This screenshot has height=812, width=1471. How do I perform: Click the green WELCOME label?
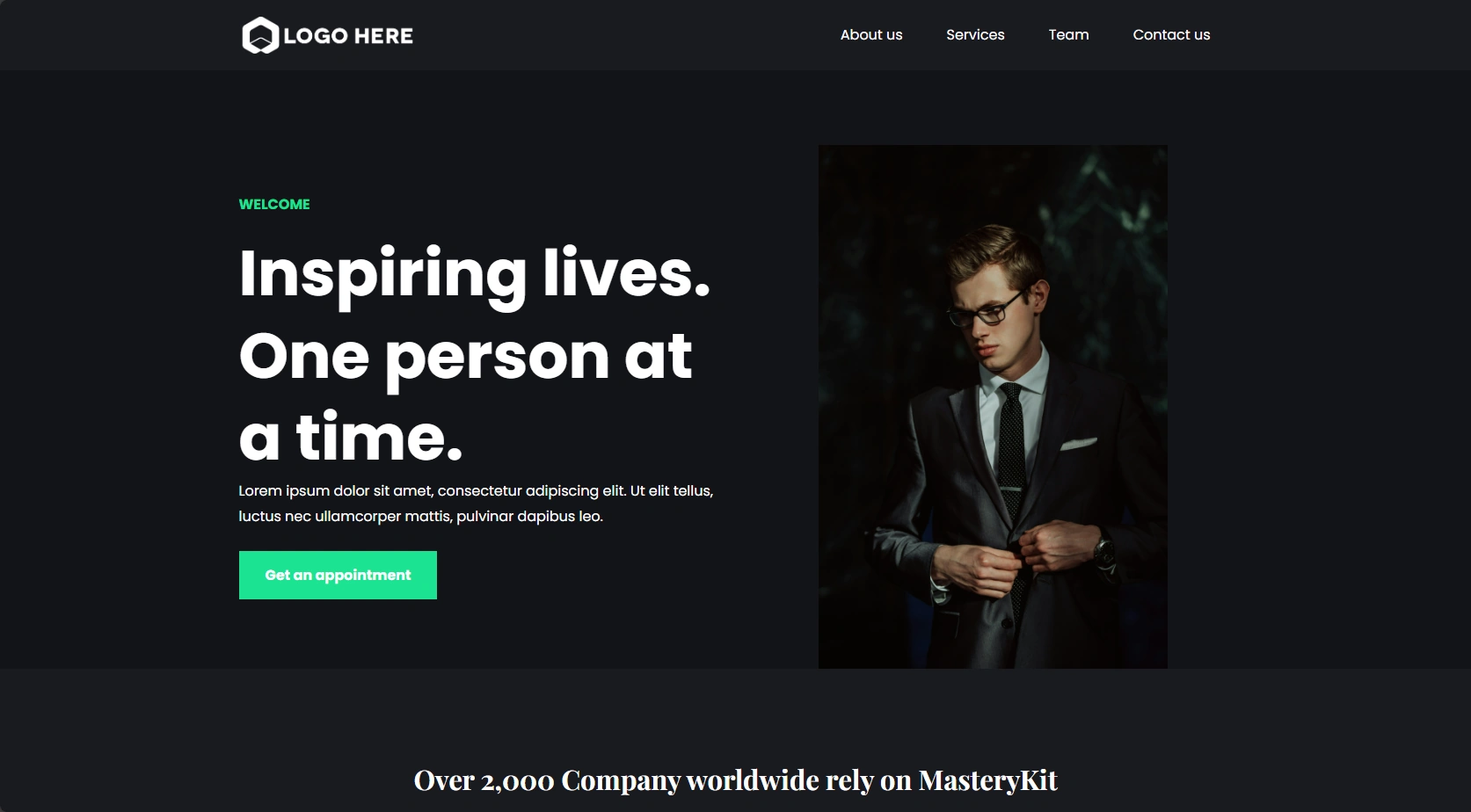[274, 204]
